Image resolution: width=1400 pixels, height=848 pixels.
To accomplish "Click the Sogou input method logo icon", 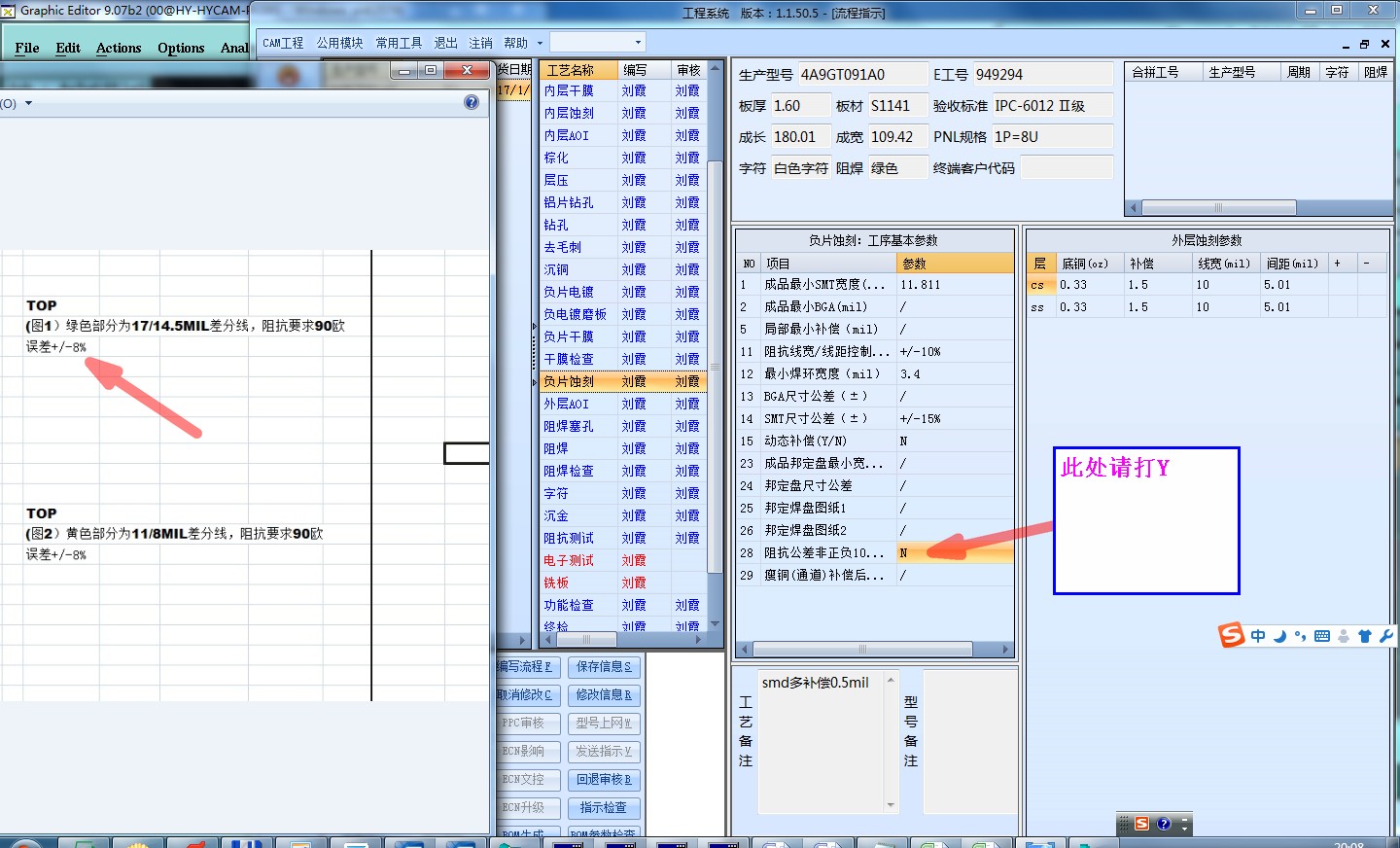I will click(x=1232, y=635).
